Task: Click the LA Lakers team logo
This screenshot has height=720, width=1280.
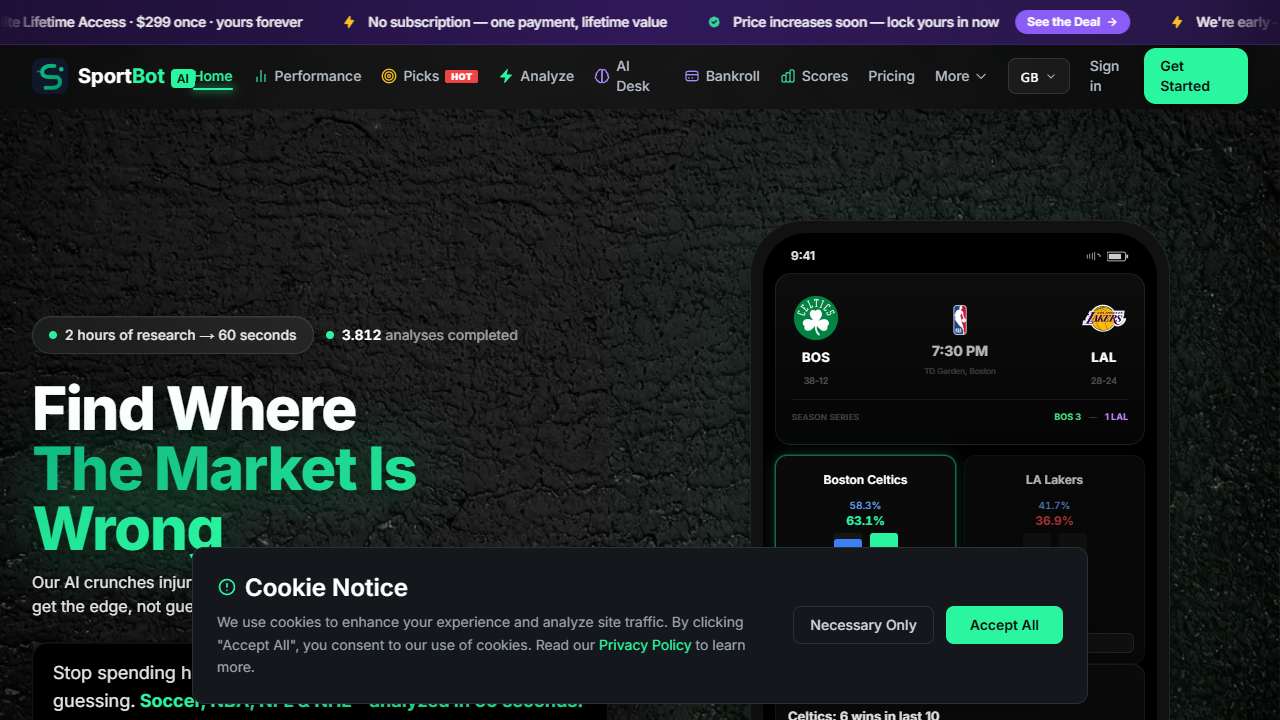Action: click(1104, 319)
